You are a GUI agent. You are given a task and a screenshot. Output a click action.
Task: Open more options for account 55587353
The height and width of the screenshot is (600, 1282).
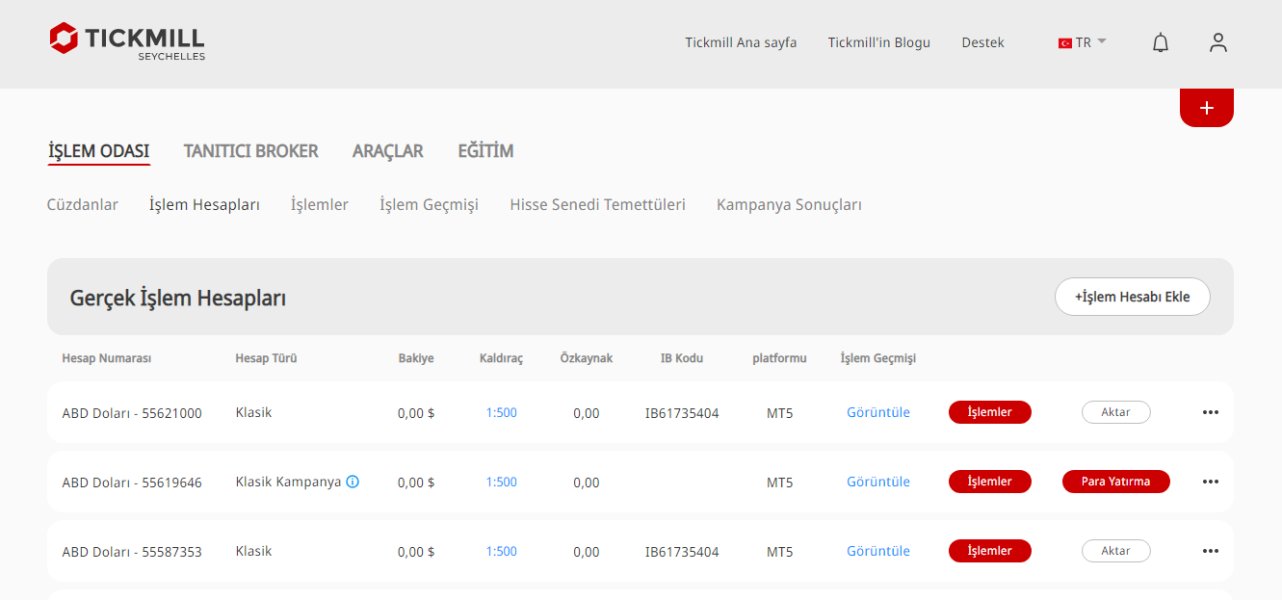click(1210, 551)
